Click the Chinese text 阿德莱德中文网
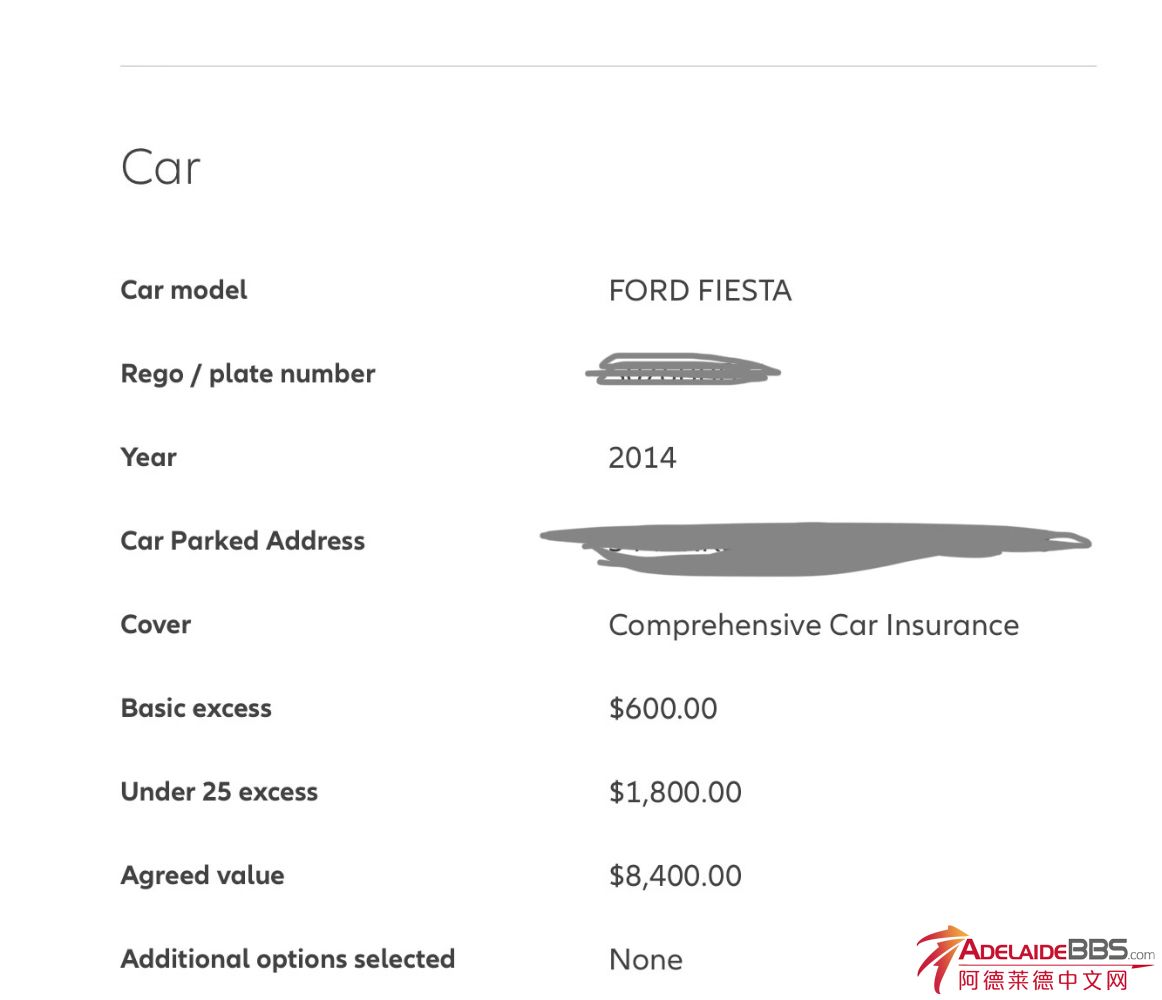The height and width of the screenshot is (1000, 1162). 1043,980
